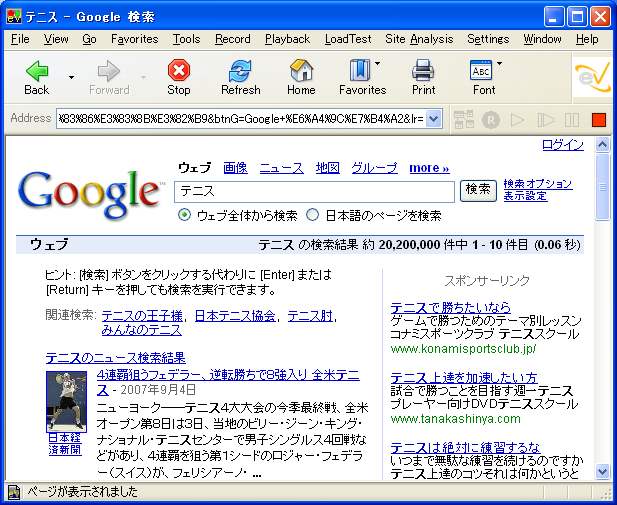Viewport: 617px width, 505px height.
Task: Reload the page with Refresh icon
Action: pos(240,71)
